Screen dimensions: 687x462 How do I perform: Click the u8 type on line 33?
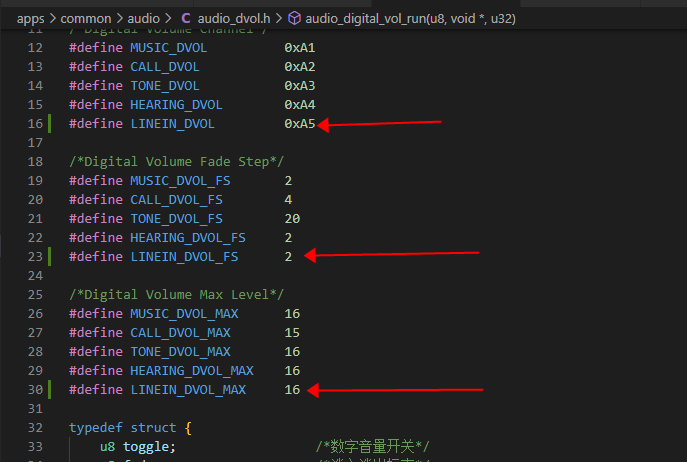pos(107,447)
